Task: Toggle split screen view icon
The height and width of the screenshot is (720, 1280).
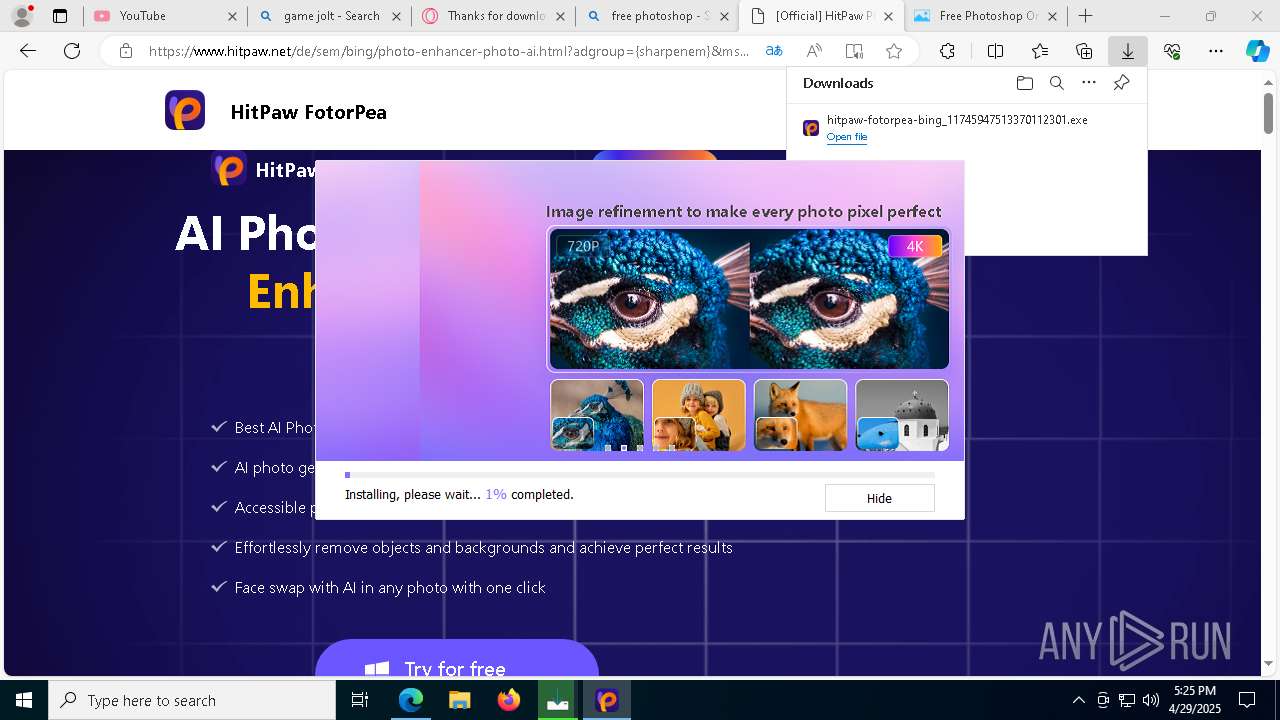Action: (x=995, y=51)
